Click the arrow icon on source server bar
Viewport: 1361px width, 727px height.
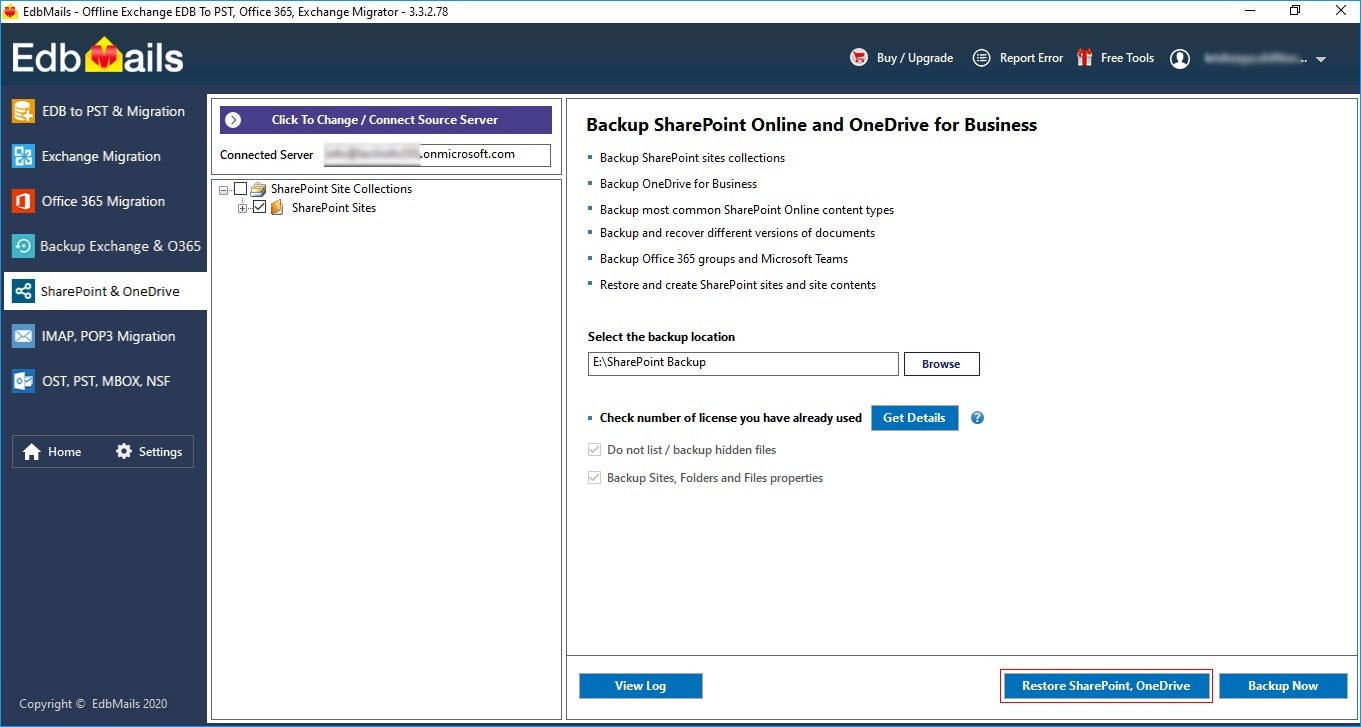pos(233,120)
